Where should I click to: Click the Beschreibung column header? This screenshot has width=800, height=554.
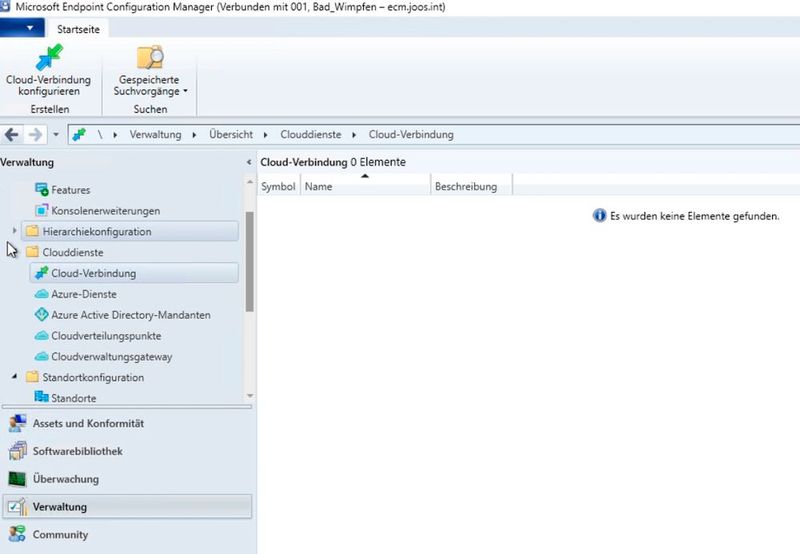471,186
